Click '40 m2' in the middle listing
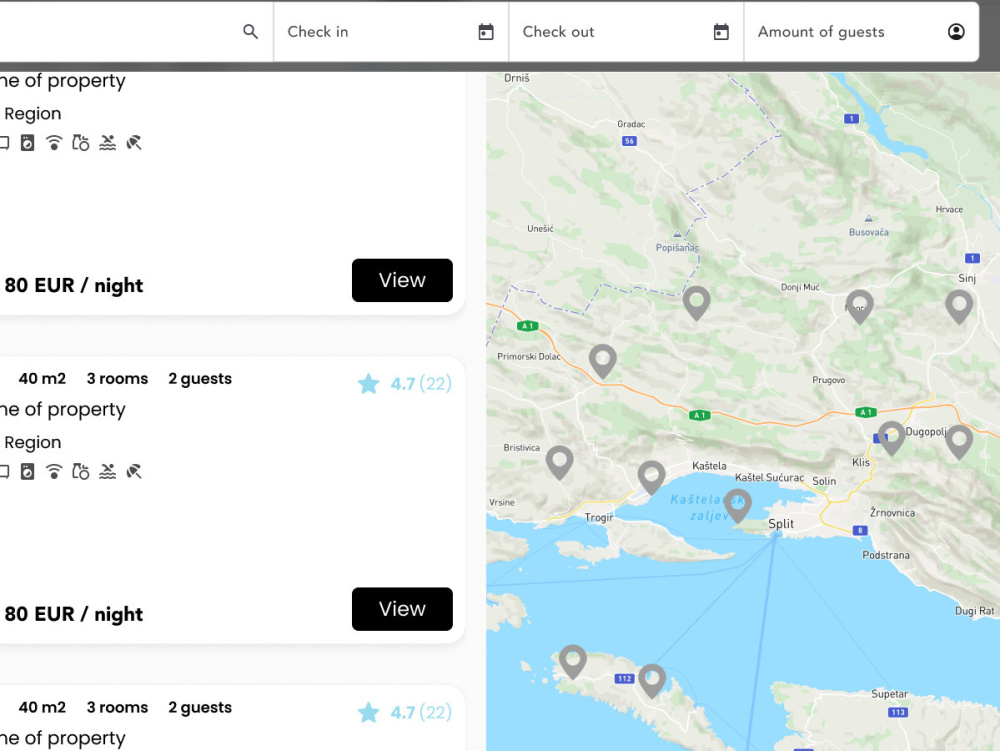The image size is (1000, 751). (42, 379)
